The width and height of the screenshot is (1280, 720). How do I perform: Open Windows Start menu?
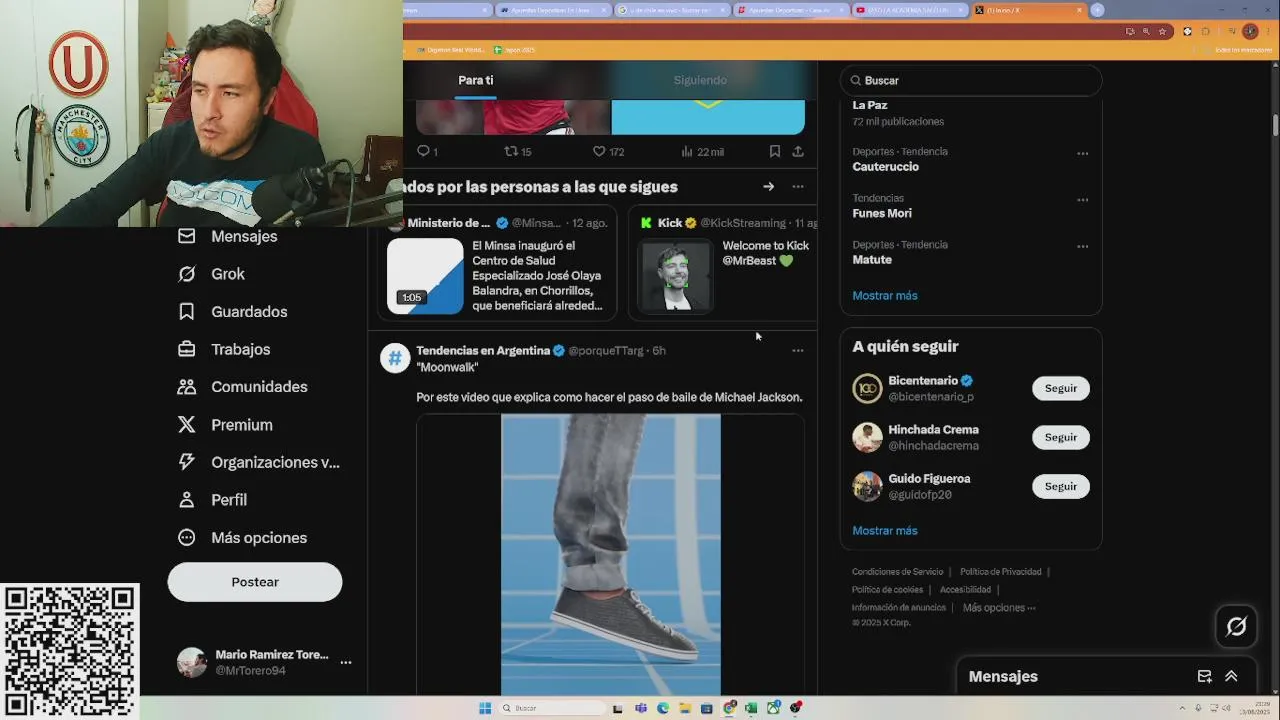pos(485,708)
